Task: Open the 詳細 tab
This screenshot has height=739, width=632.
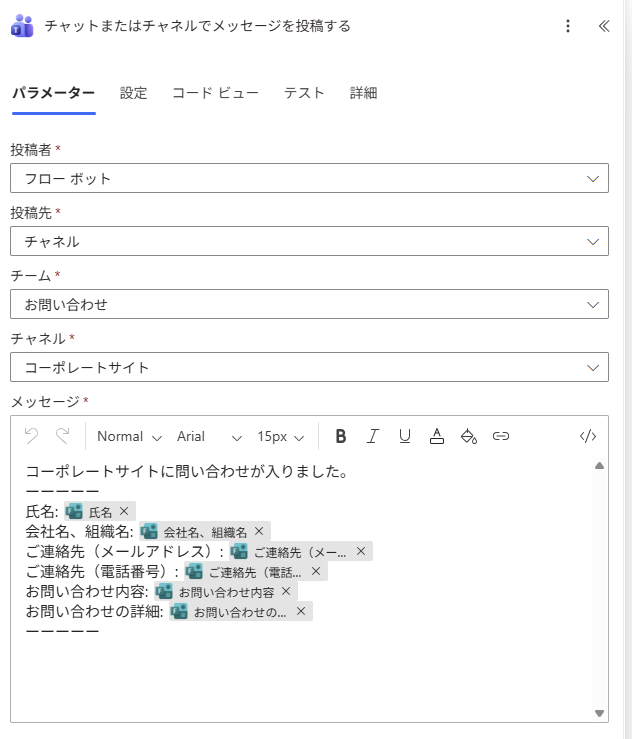Action: point(363,93)
